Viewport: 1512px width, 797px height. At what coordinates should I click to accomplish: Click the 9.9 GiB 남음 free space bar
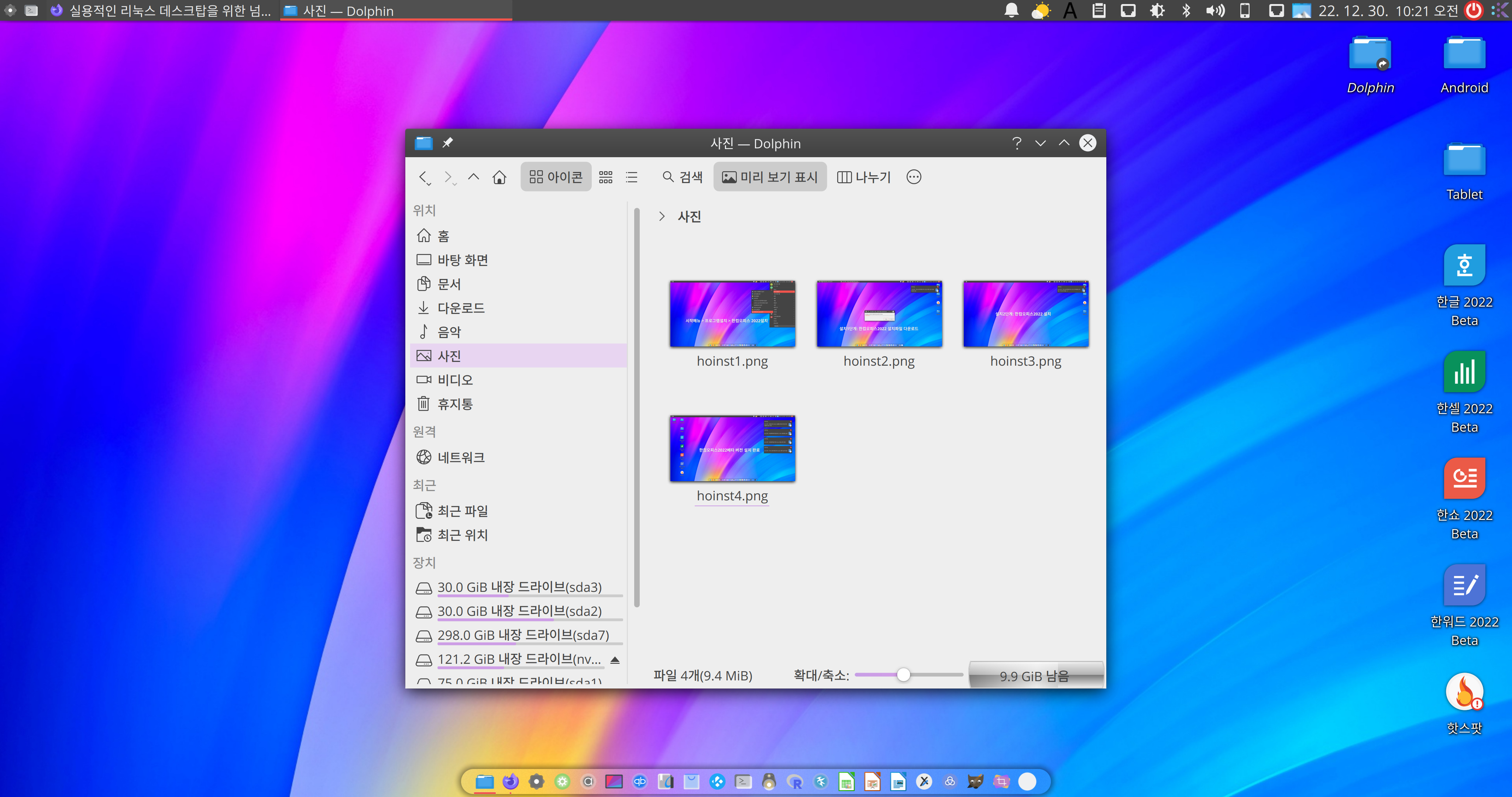[1036, 676]
